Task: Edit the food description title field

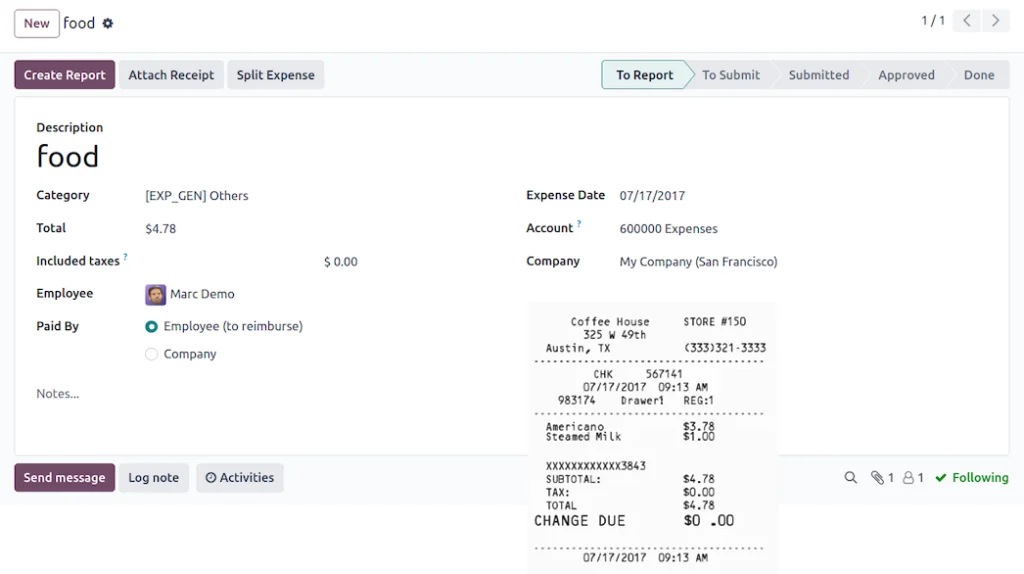Action: pos(67,157)
